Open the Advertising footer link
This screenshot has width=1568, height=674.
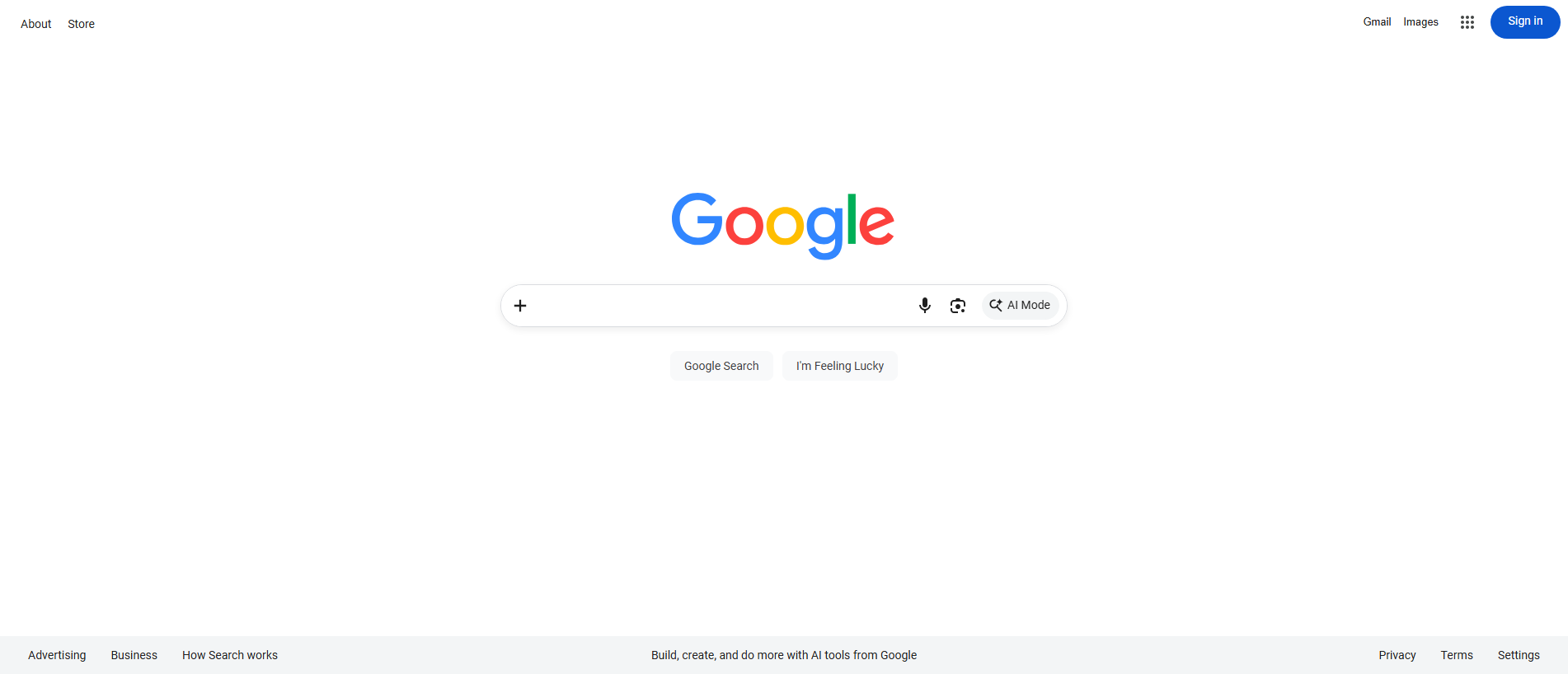point(57,655)
